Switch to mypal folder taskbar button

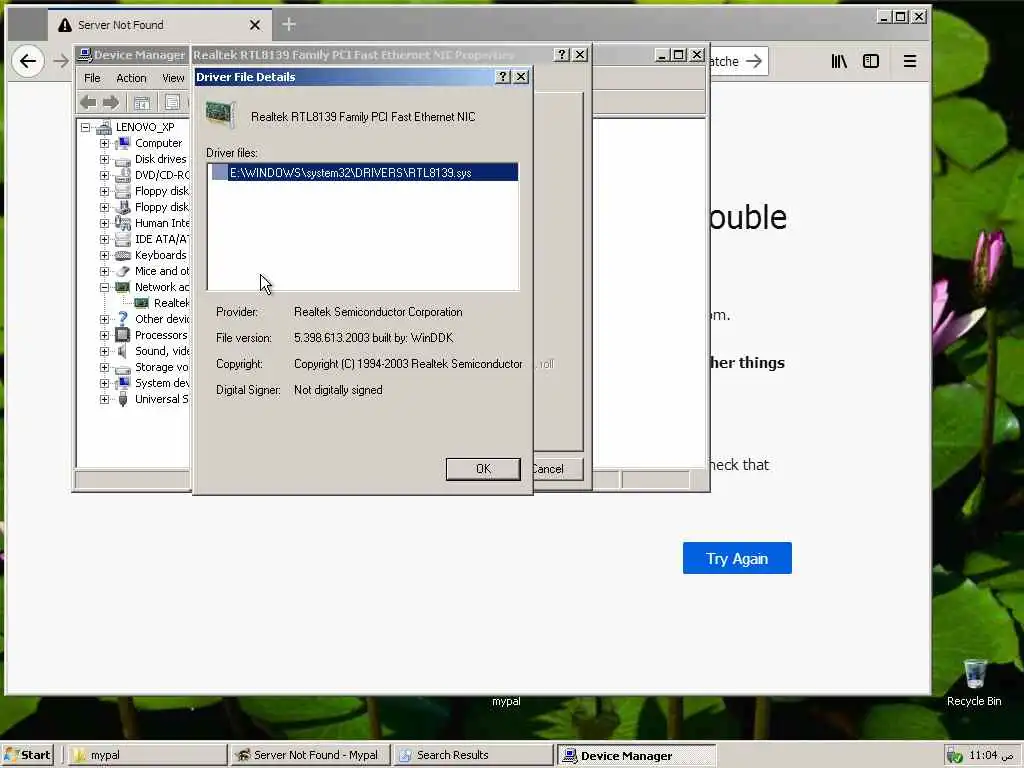(148, 755)
